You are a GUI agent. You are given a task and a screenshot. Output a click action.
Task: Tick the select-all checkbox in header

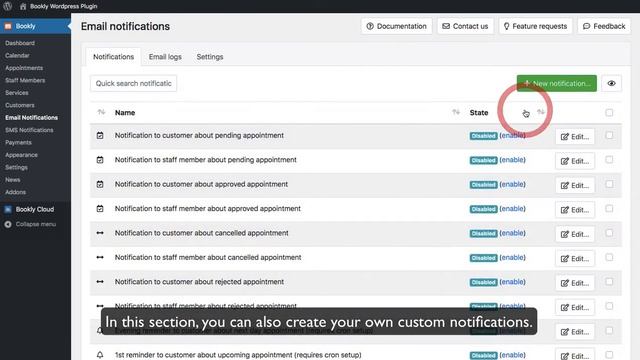[x=609, y=113]
